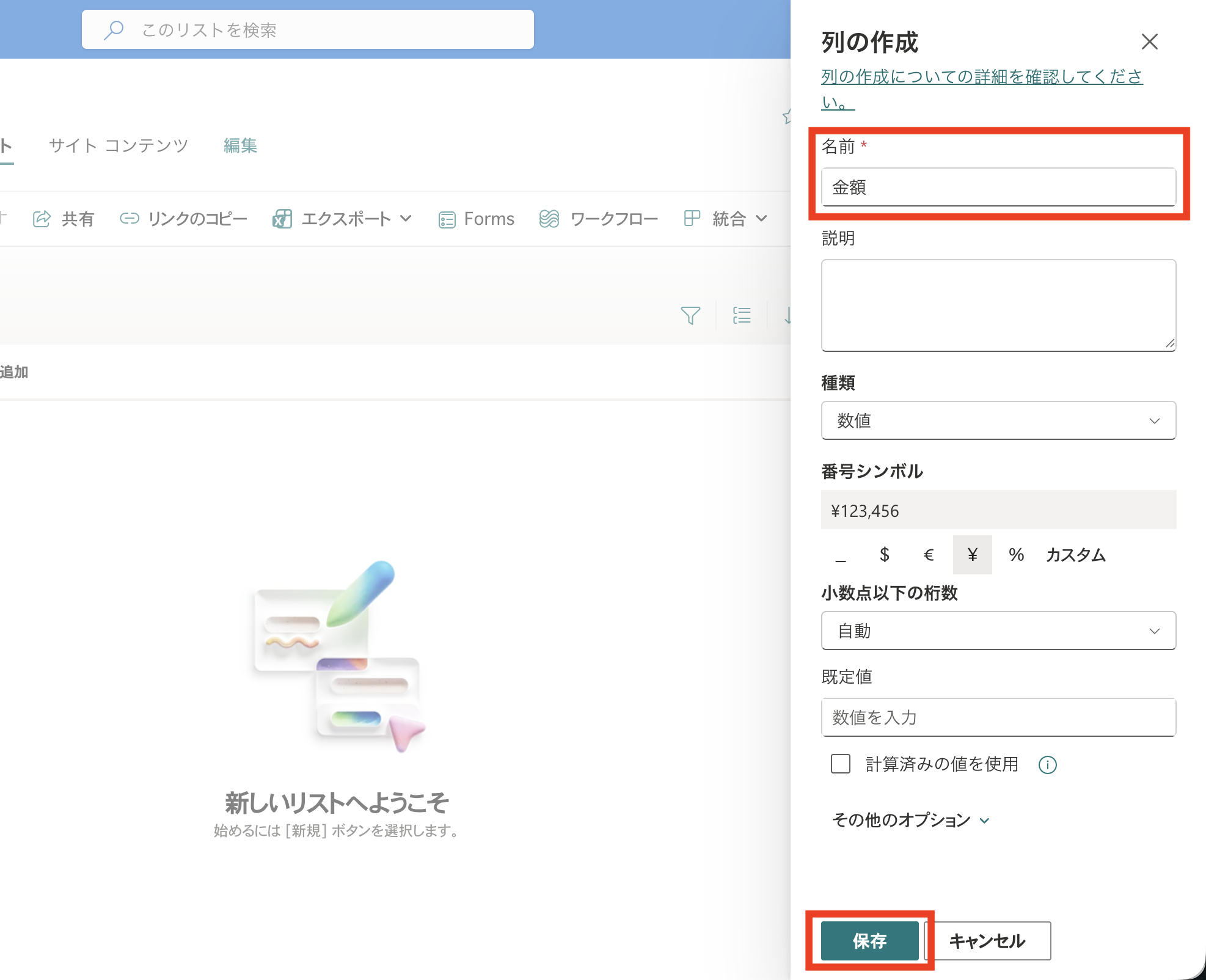
Task: Click the ワークフロー swirl icon
Action: pyautogui.click(x=549, y=219)
